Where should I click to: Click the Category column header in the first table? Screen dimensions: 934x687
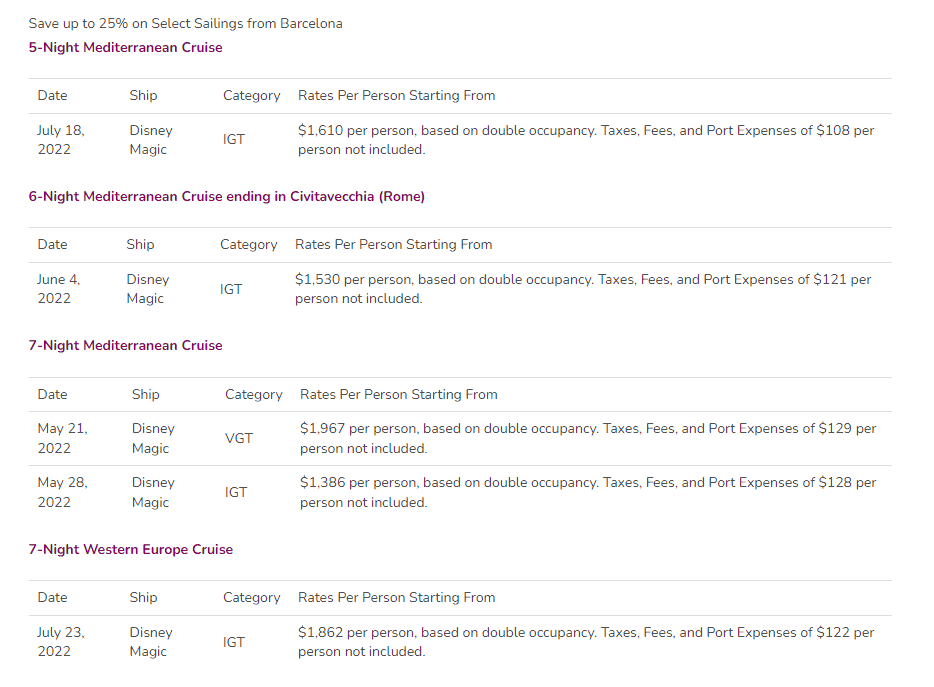click(x=251, y=95)
